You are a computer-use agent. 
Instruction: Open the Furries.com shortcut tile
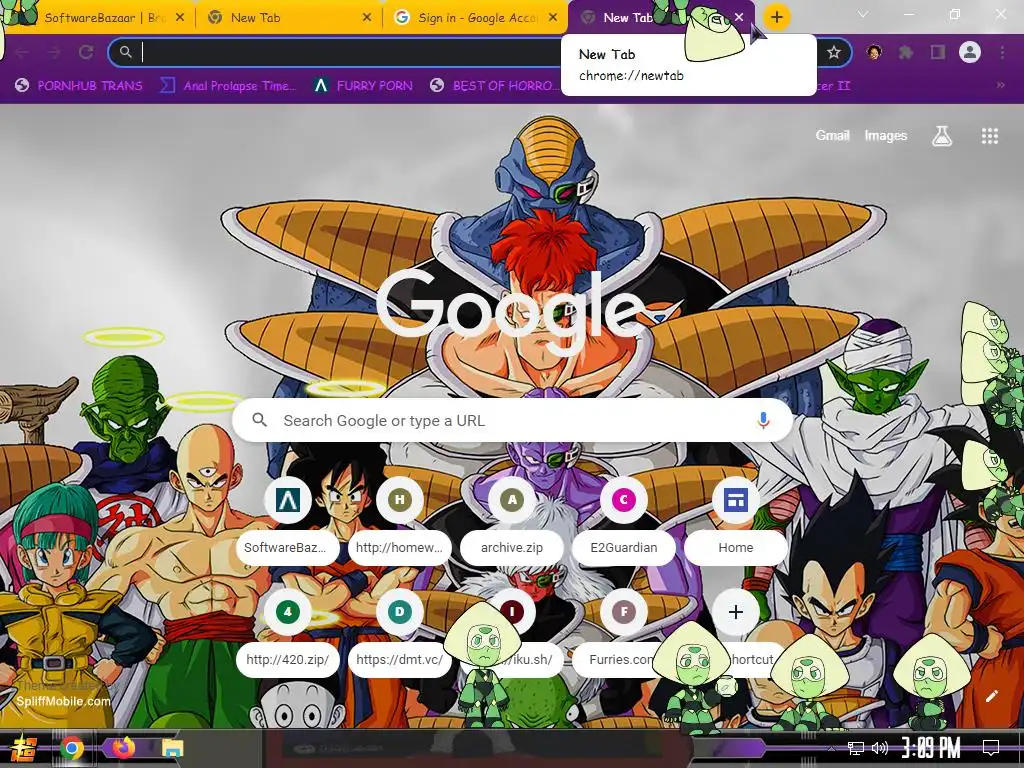pyautogui.click(x=624, y=635)
